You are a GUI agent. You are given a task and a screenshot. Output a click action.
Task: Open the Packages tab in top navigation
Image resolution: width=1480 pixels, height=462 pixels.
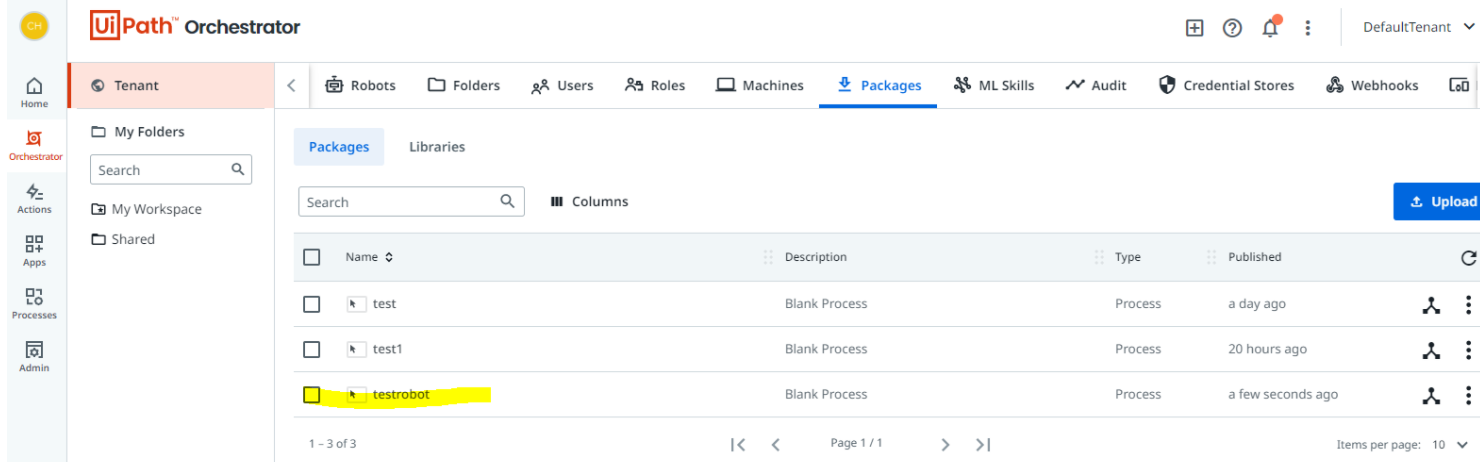click(x=878, y=85)
